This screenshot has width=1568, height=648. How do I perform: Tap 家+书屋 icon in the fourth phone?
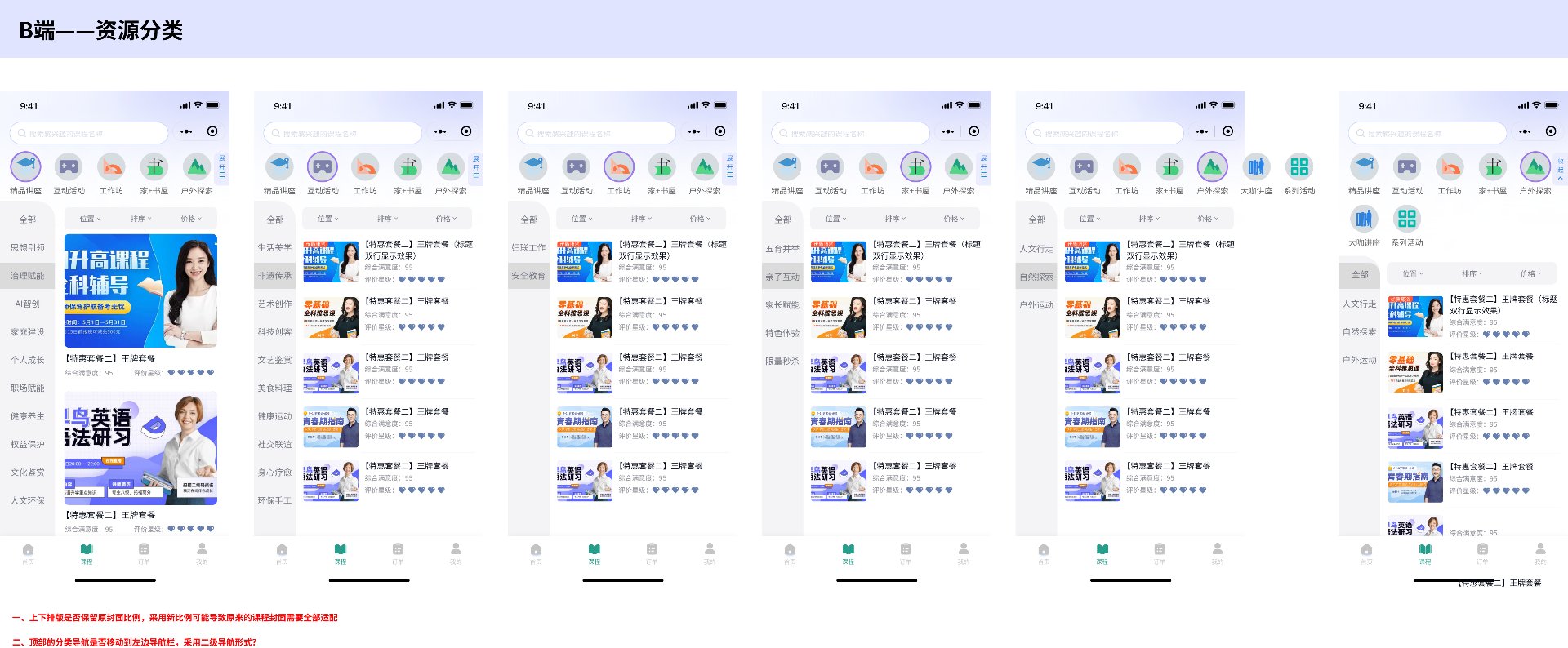click(915, 167)
